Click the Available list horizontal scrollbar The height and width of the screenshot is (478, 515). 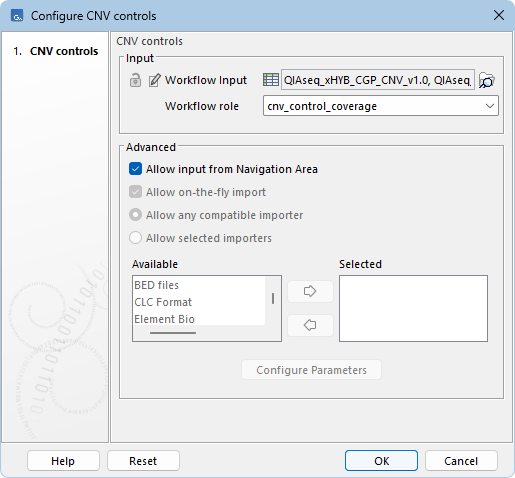[x=173, y=333]
